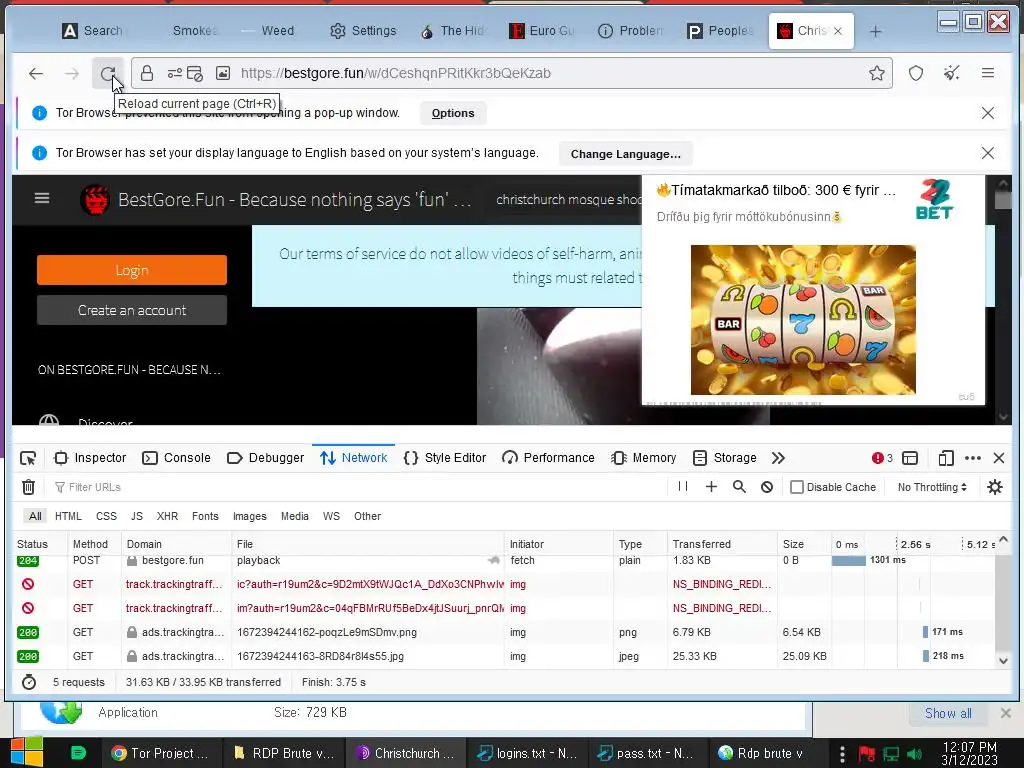Click the red error count badge
The height and width of the screenshot is (768, 1024).
point(882,458)
